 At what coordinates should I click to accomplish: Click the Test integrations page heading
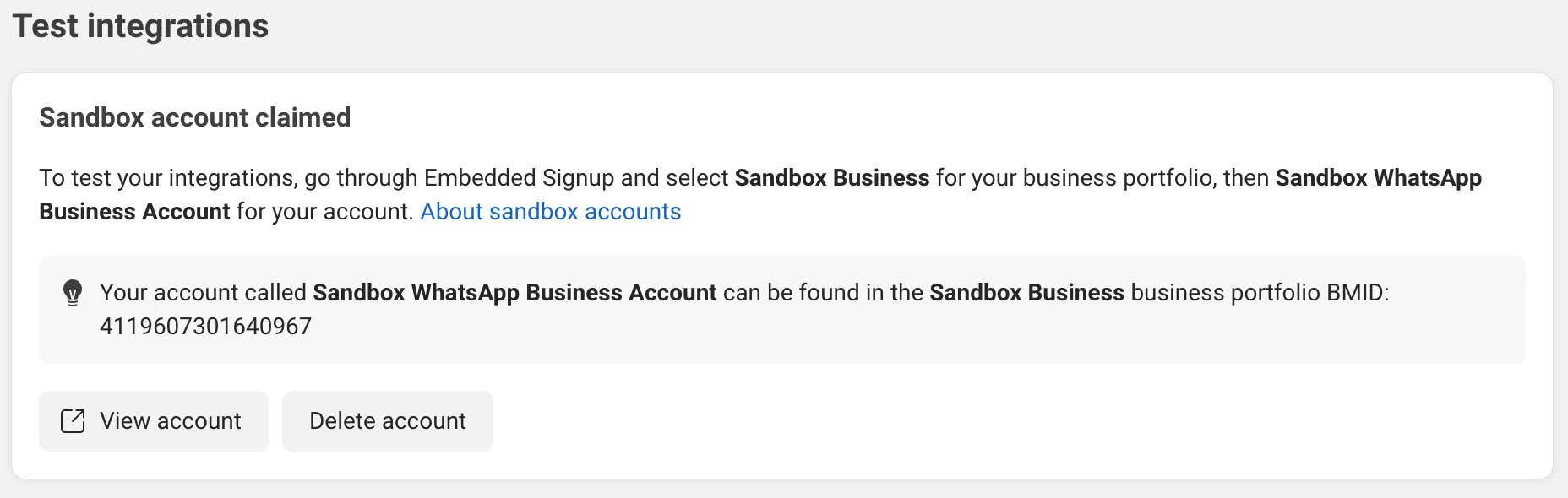(140, 26)
